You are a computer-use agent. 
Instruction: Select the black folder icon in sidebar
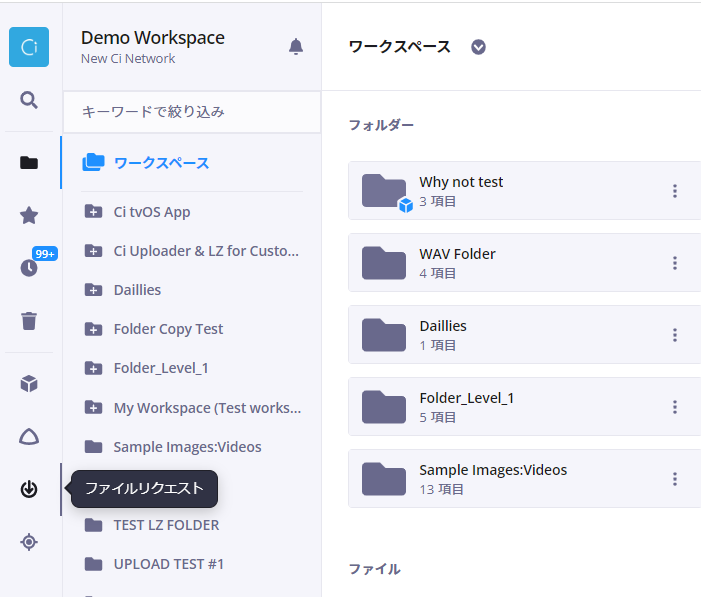(x=29, y=163)
